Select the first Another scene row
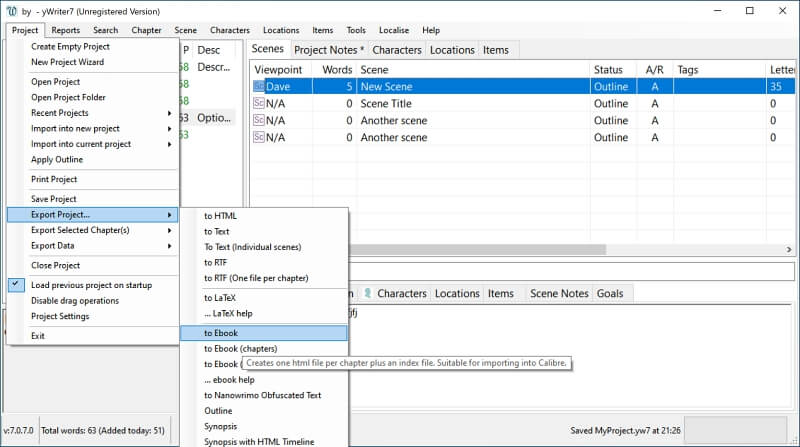Viewport: 800px width, 447px height. click(522, 120)
